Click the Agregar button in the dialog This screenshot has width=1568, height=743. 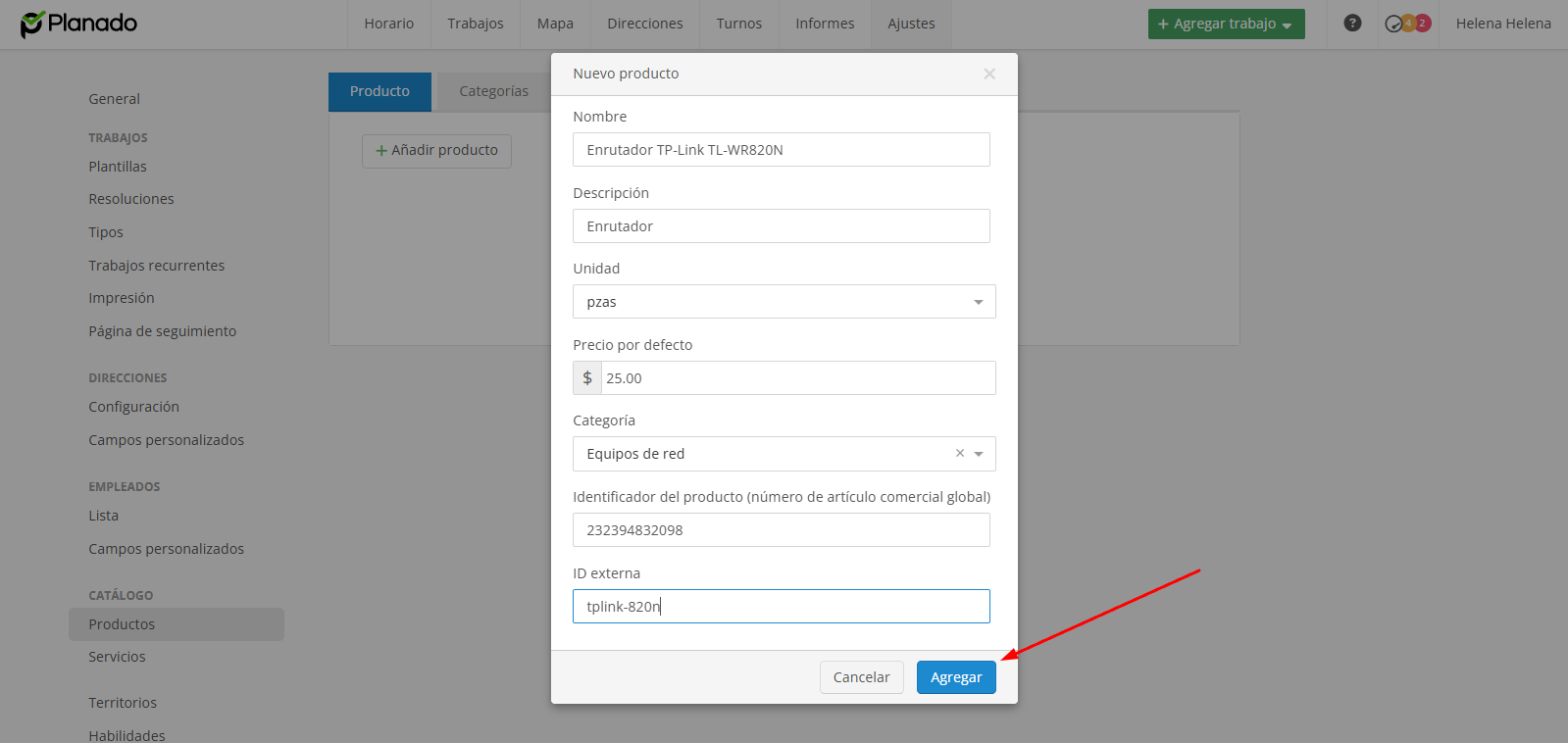point(956,677)
